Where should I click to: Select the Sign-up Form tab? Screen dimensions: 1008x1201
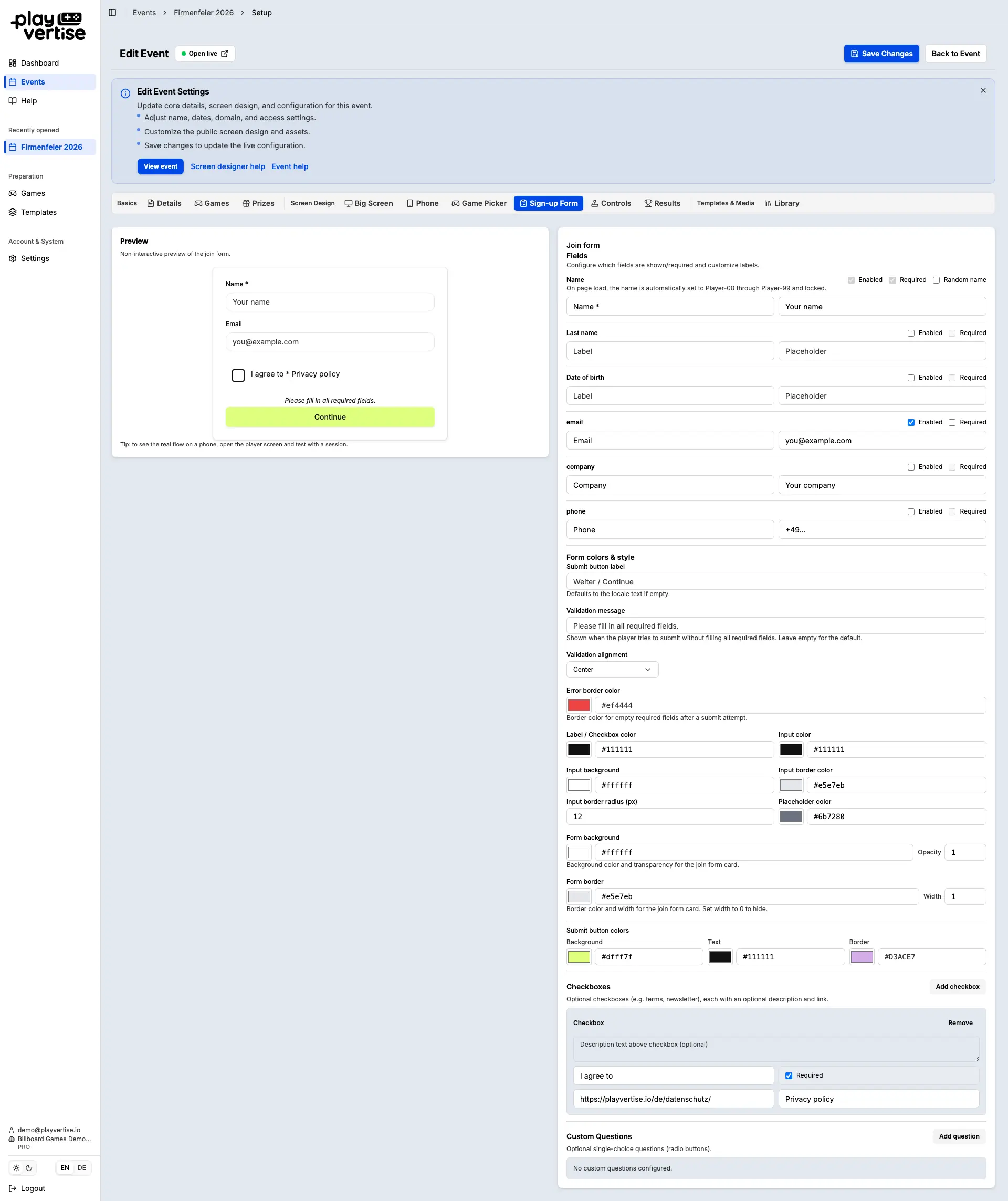548,203
